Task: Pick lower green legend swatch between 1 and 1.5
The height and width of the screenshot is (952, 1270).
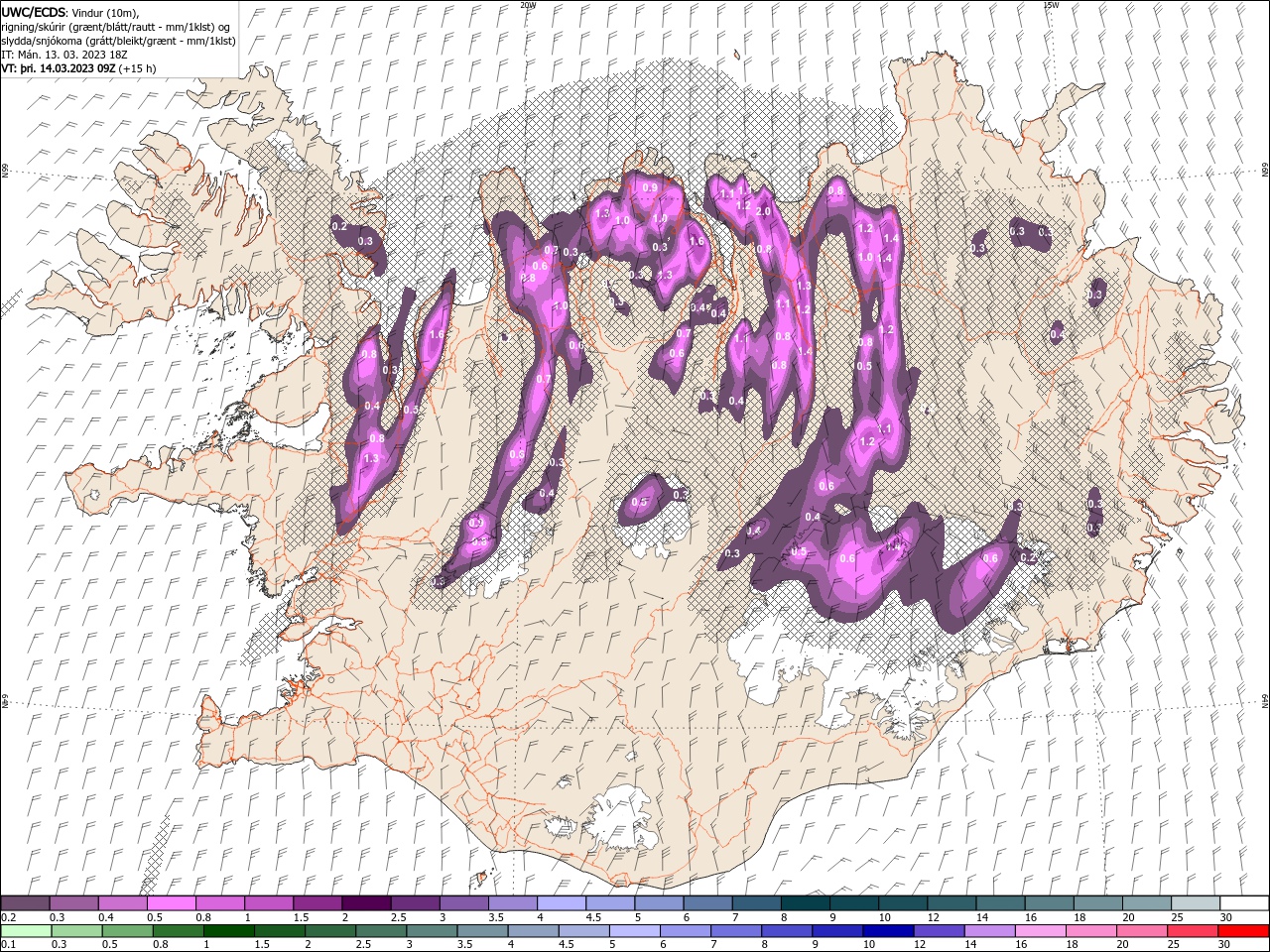Action: tap(229, 931)
